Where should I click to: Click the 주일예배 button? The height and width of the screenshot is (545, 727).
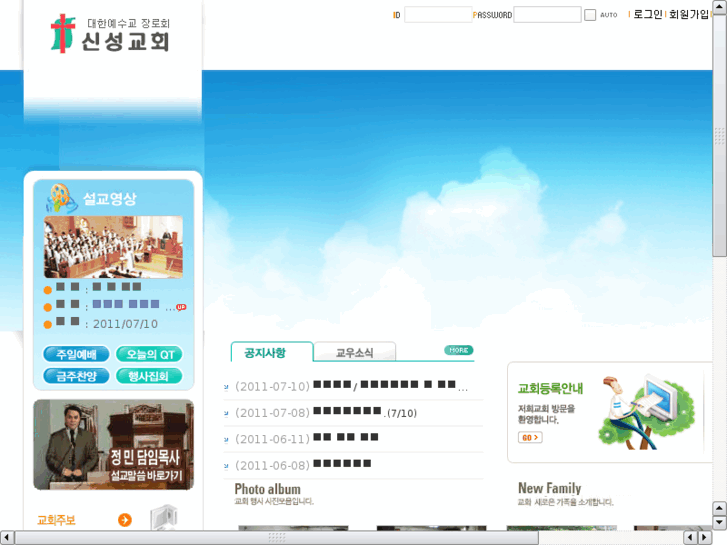pos(76,354)
